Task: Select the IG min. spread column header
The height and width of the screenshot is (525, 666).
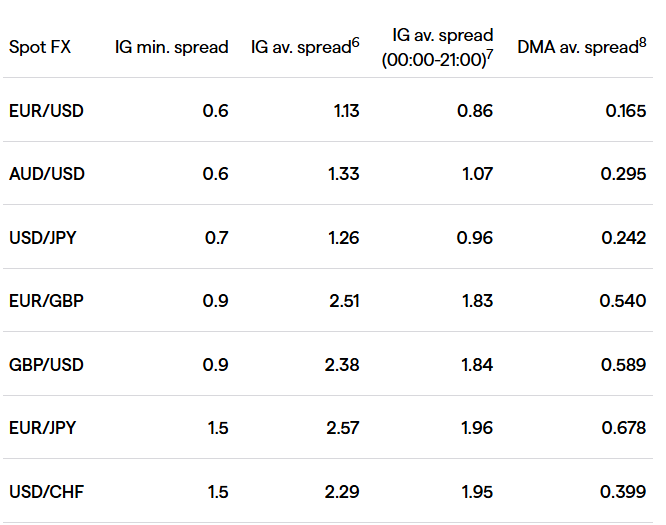Action: pyautogui.click(x=171, y=47)
